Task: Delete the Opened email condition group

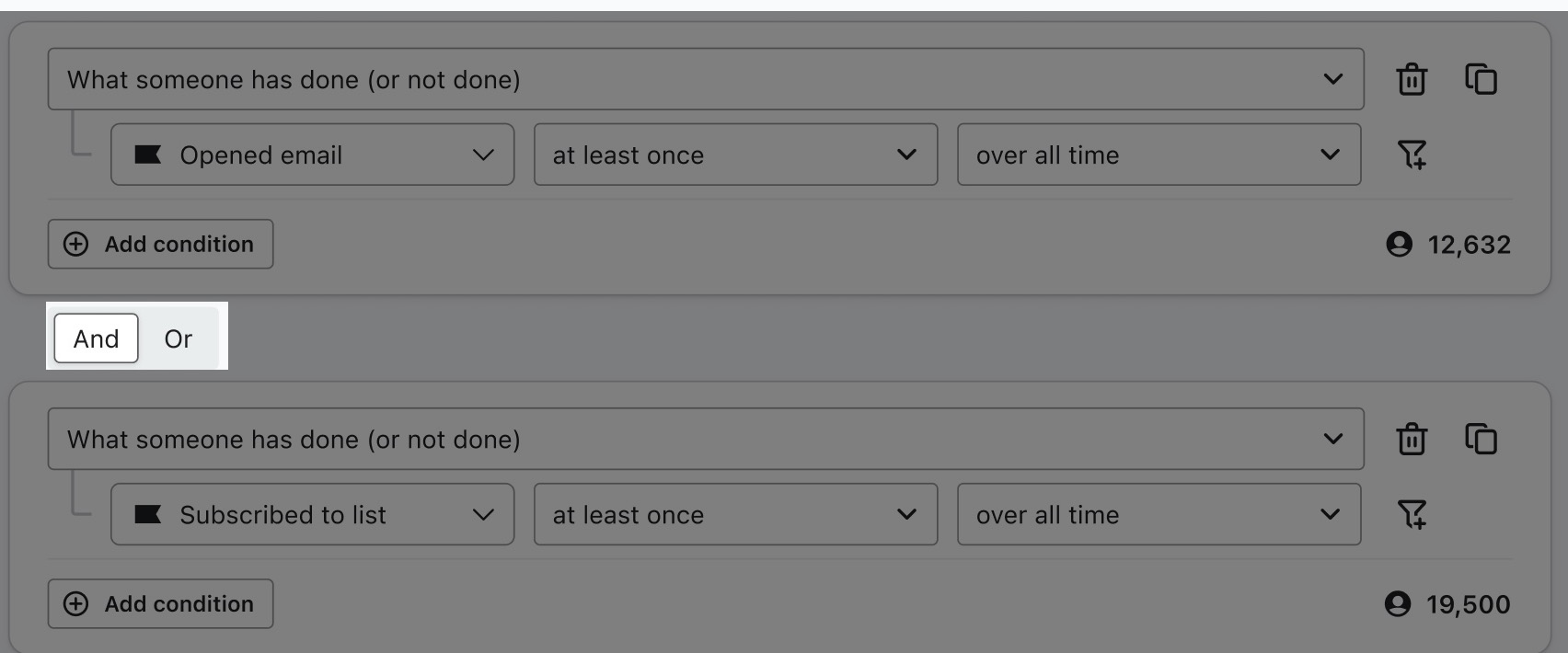Action: point(1411,79)
